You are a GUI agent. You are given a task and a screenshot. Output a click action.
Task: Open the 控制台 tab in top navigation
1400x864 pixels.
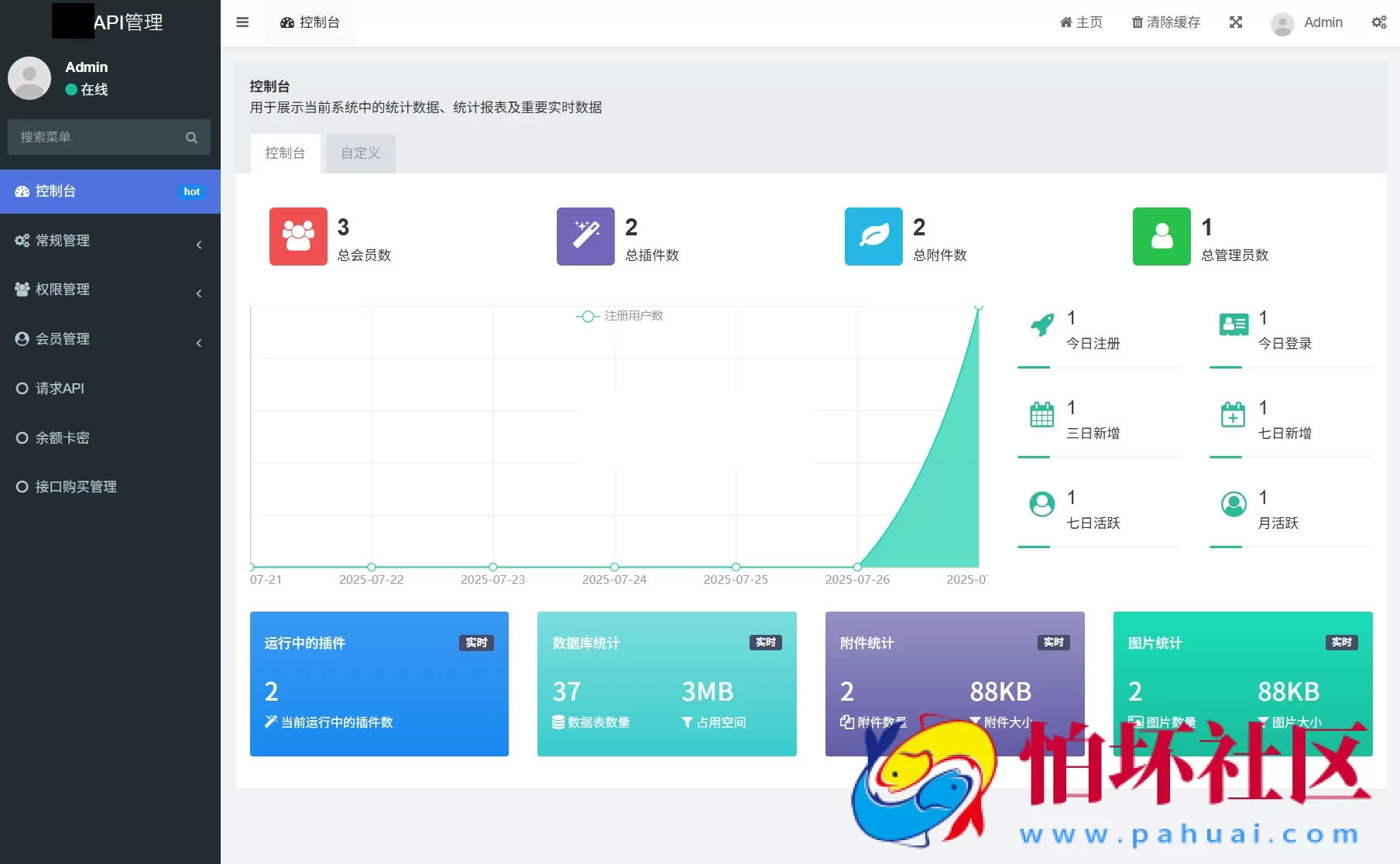point(310,22)
